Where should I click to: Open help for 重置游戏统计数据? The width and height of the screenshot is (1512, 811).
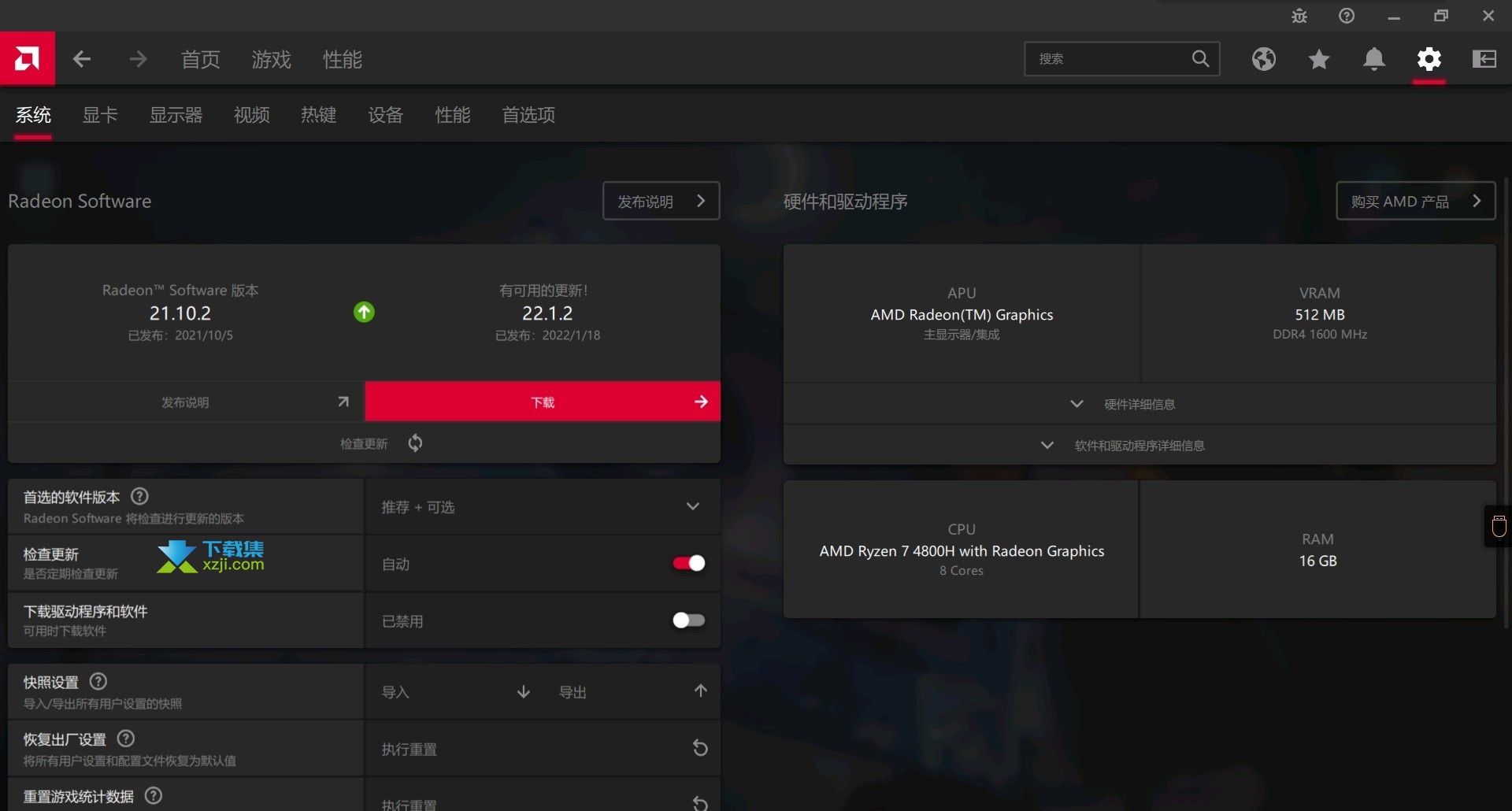point(154,795)
